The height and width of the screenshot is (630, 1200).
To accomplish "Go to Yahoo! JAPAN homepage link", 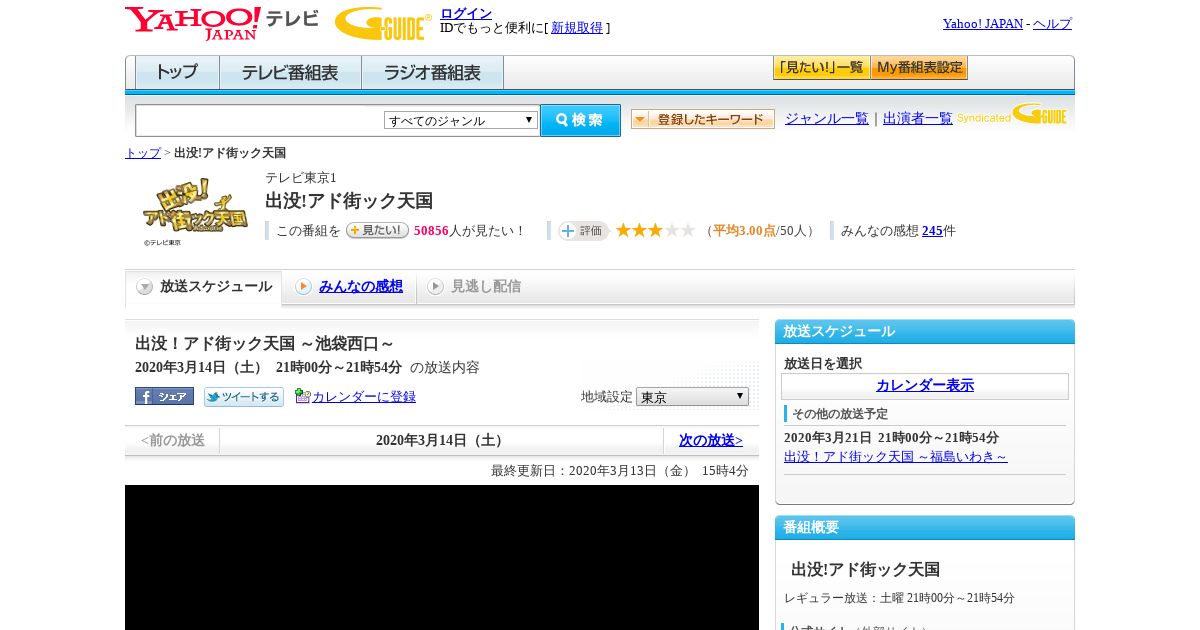I will coord(982,24).
